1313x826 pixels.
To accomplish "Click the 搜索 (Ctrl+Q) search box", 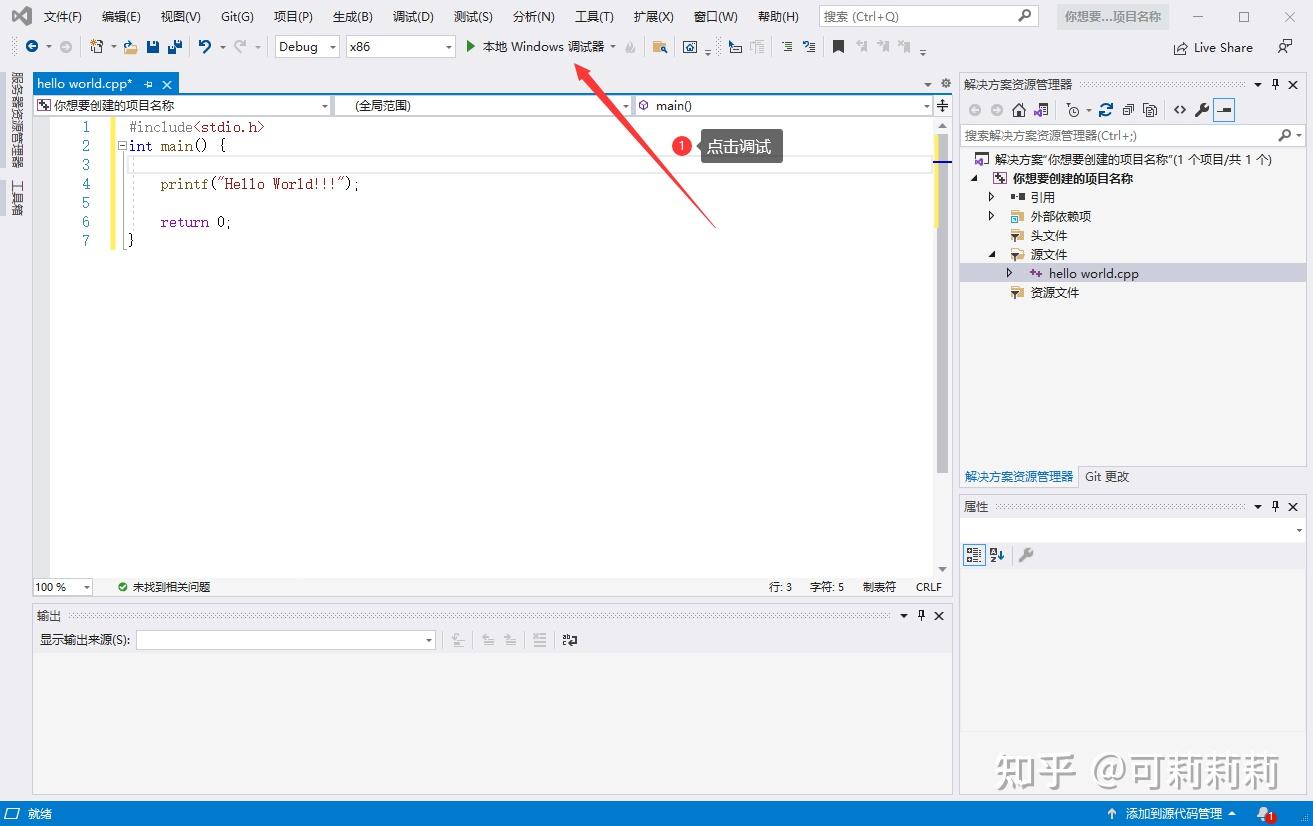I will pyautogui.click(x=920, y=16).
